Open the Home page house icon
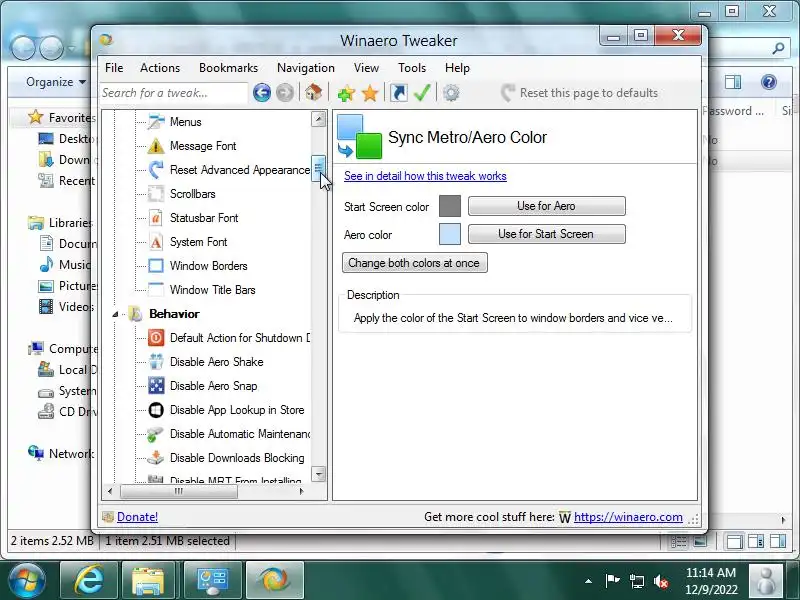 click(313, 92)
